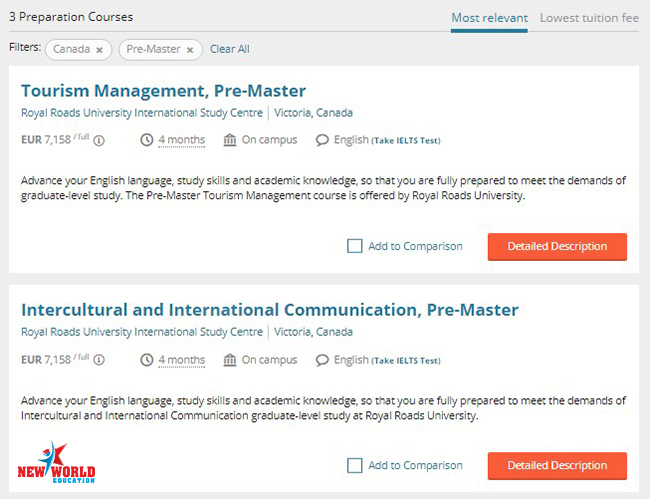Click the 3 Preparation Courses heading
Image resolution: width=650 pixels, height=499 pixels.
[x=71, y=17]
